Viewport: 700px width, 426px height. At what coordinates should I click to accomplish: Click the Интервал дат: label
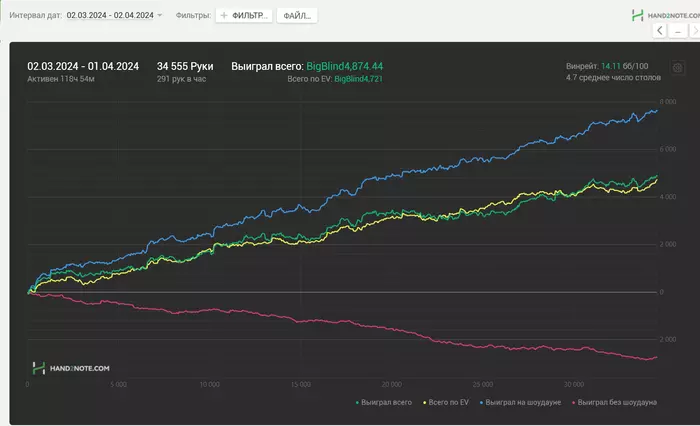(36, 15)
